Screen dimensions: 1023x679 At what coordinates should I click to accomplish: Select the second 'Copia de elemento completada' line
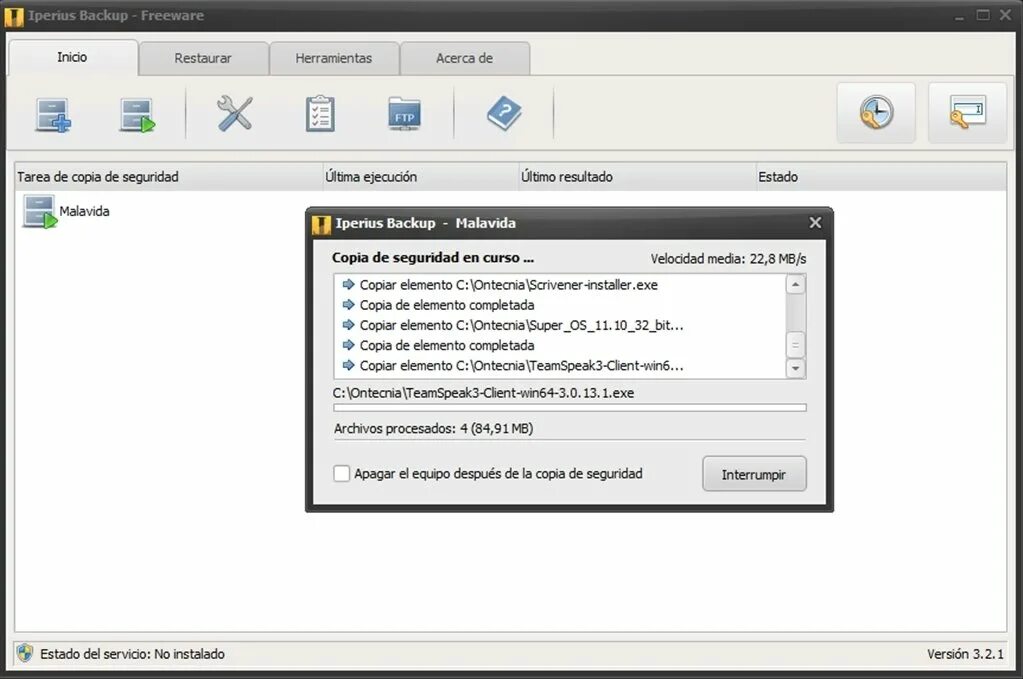pyautogui.click(x=438, y=346)
